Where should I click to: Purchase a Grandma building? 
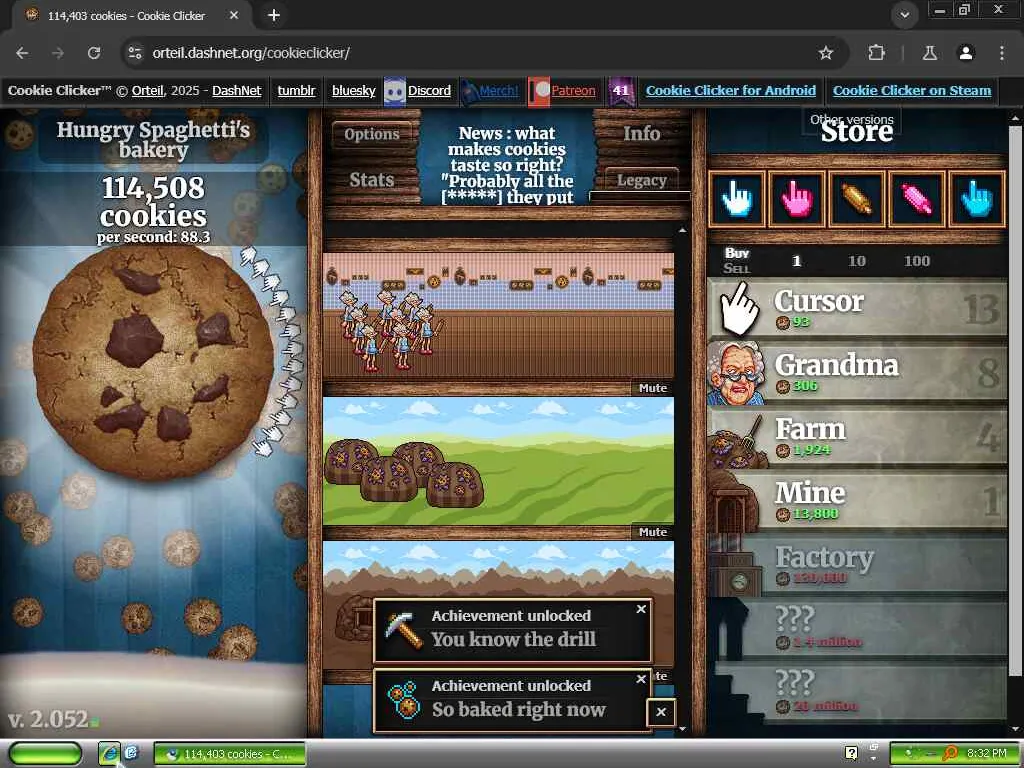click(857, 372)
